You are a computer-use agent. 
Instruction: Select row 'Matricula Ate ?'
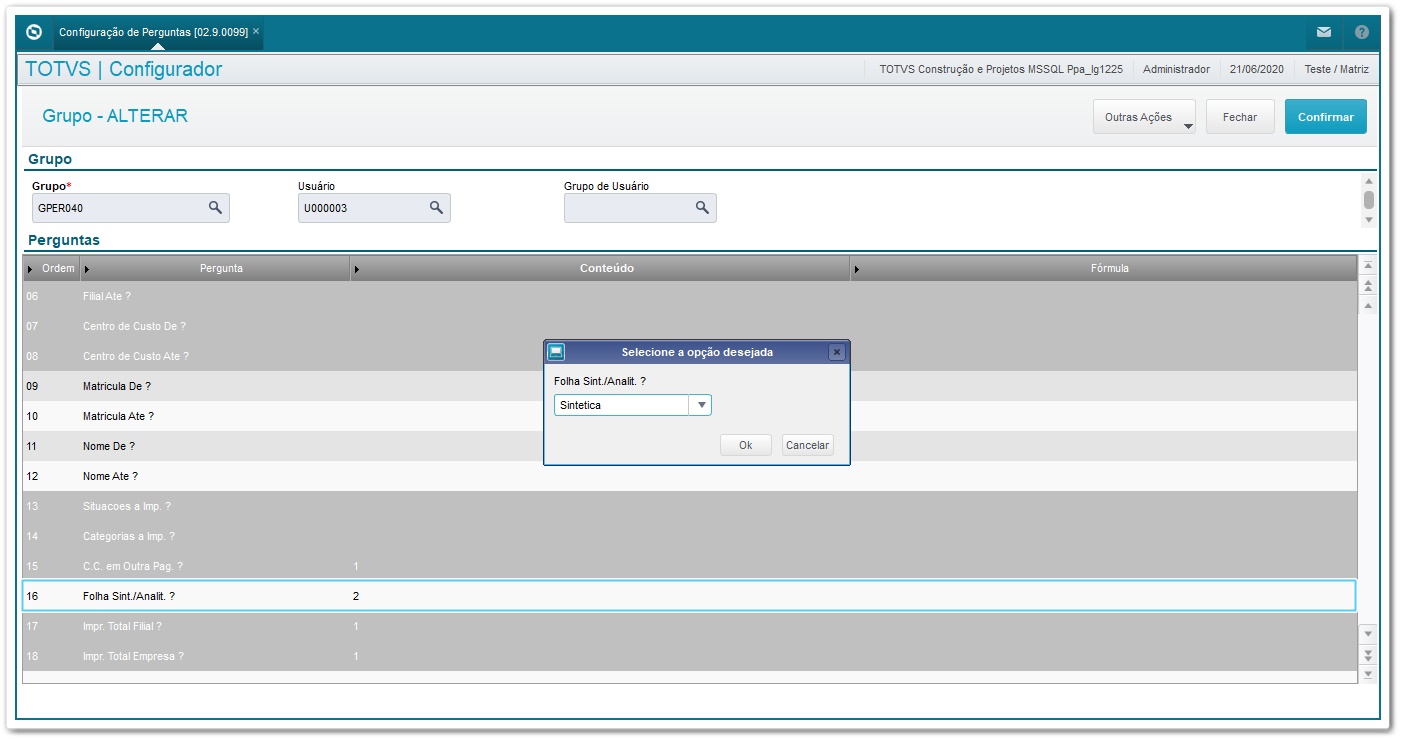pyautogui.click(x=690, y=416)
